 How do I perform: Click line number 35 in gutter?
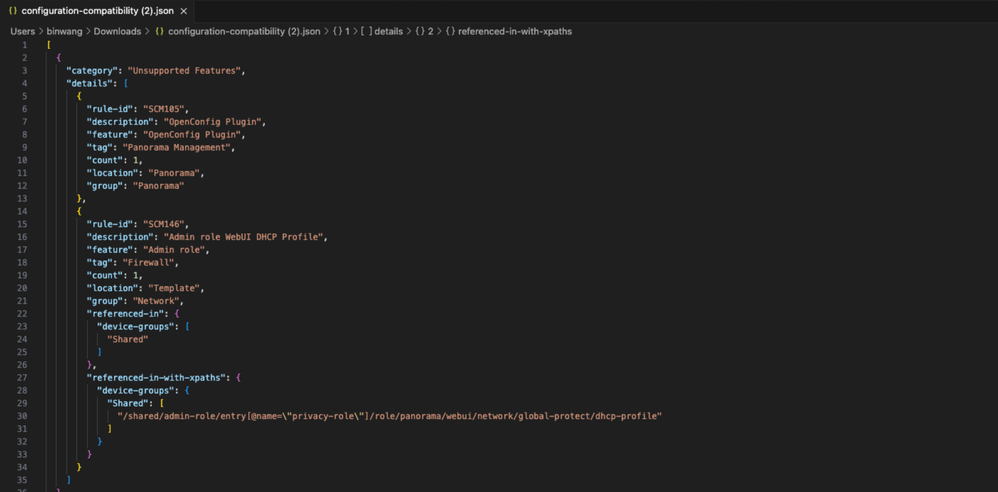click(23, 480)
